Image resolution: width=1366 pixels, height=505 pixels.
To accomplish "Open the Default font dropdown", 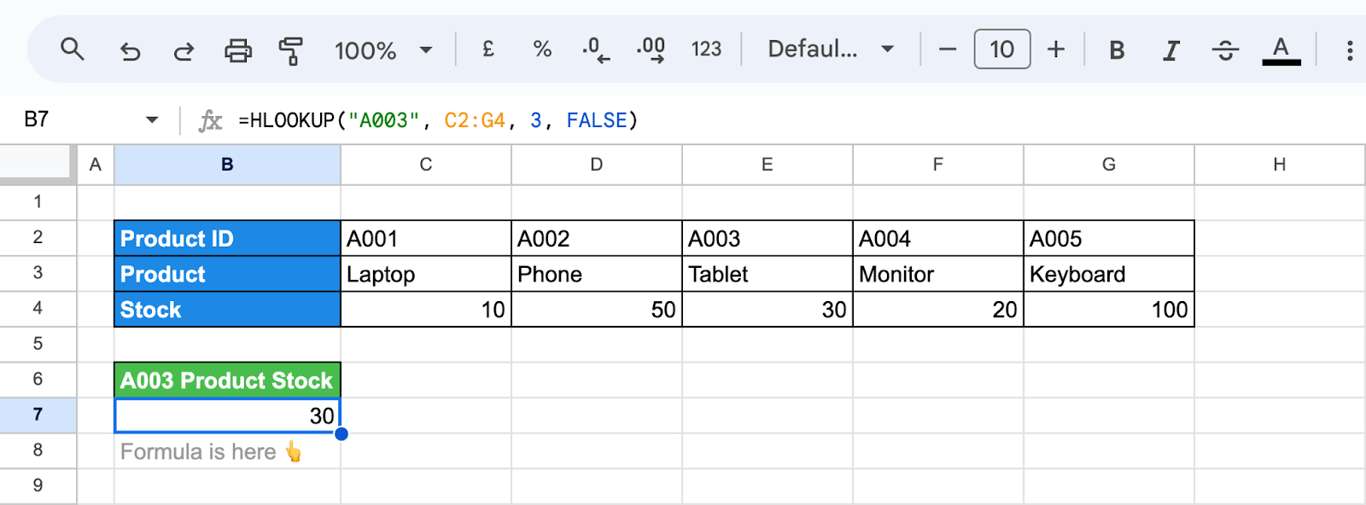I will point(830,49).
